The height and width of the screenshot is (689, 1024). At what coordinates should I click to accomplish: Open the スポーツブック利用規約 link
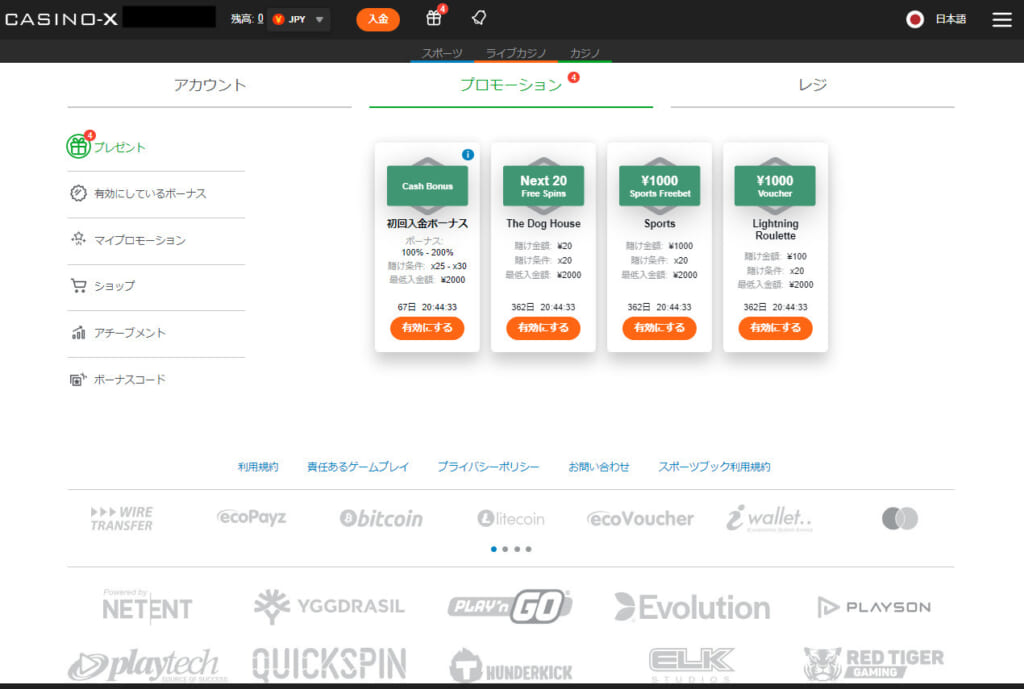point(714,467)
